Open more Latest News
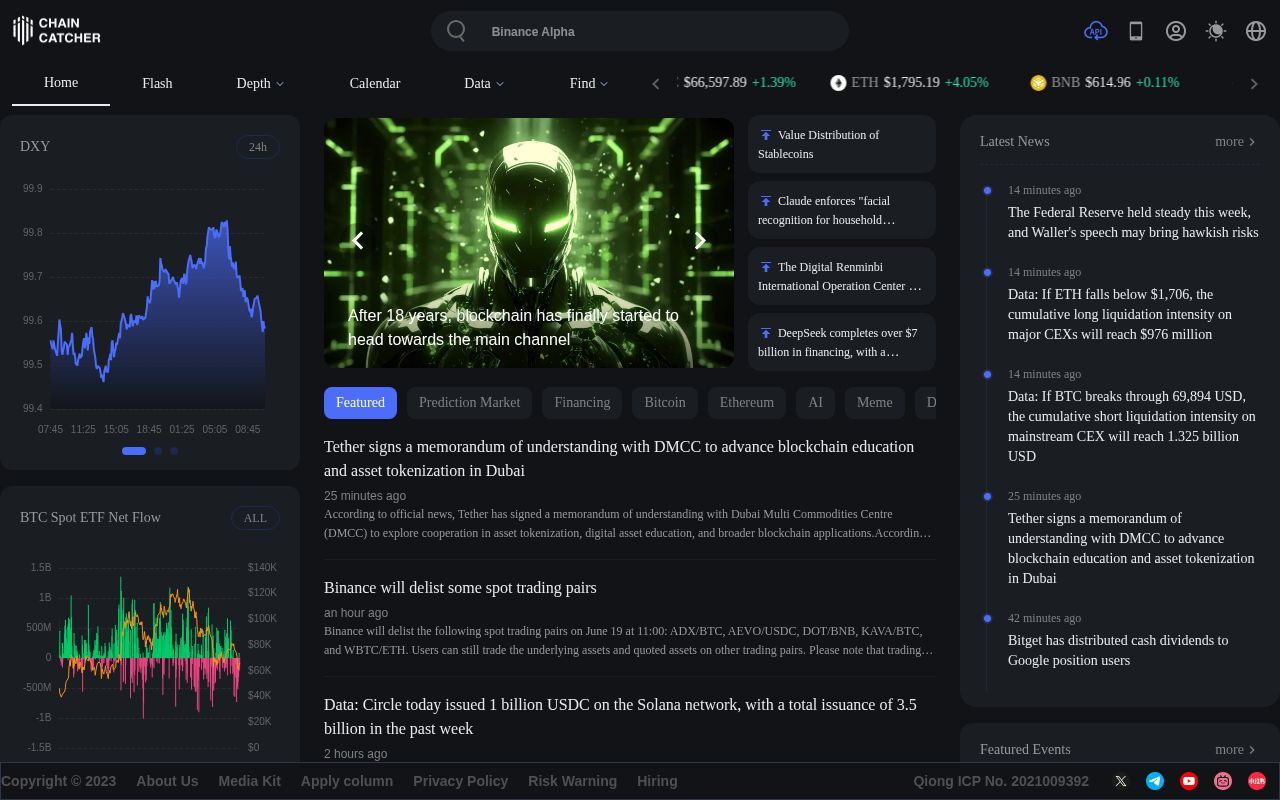 click(1235, 142)
